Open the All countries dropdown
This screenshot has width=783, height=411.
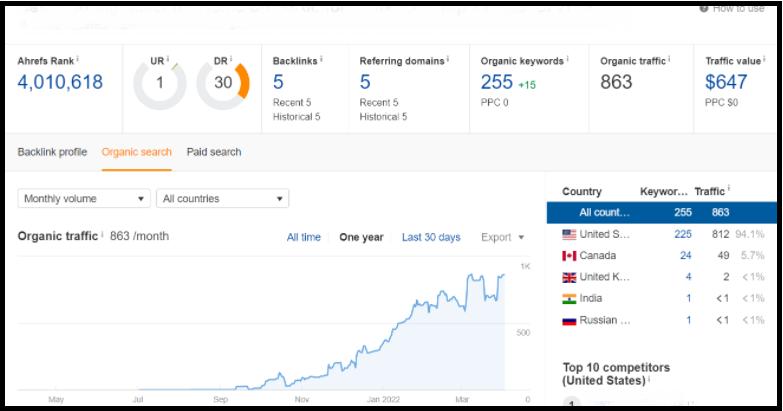point(222,198)
